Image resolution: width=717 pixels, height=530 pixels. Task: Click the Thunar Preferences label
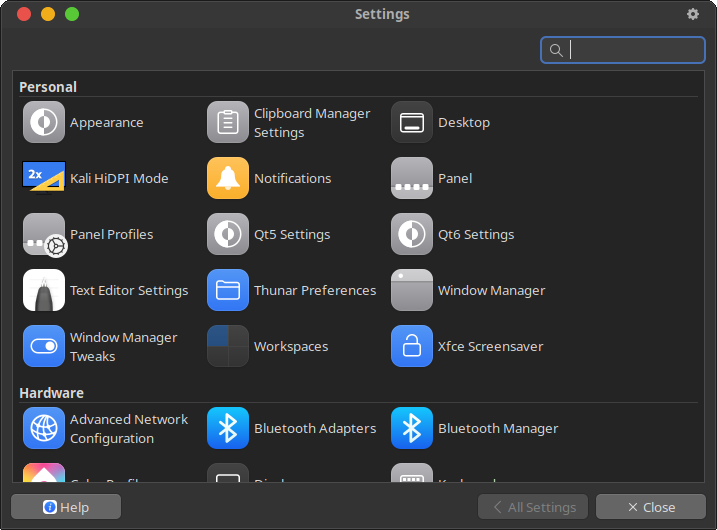(315, 290)
